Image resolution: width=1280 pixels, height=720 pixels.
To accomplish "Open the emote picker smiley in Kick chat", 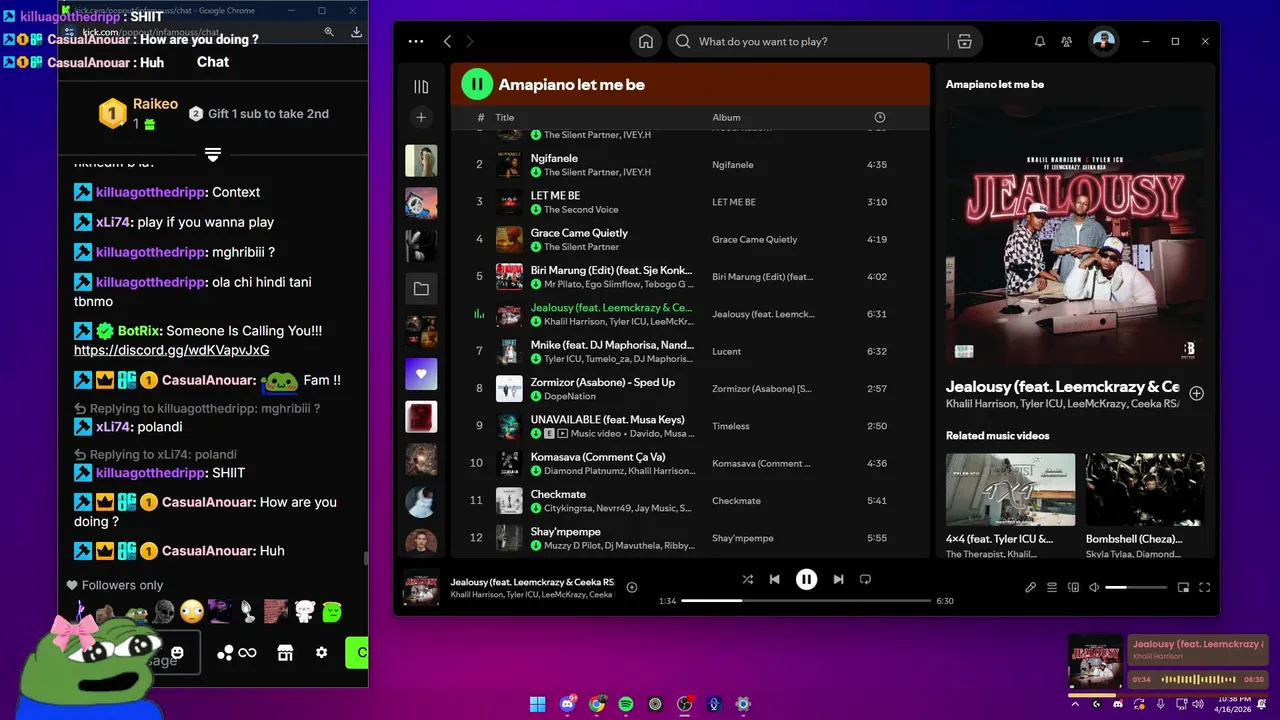I will [177, 653].
